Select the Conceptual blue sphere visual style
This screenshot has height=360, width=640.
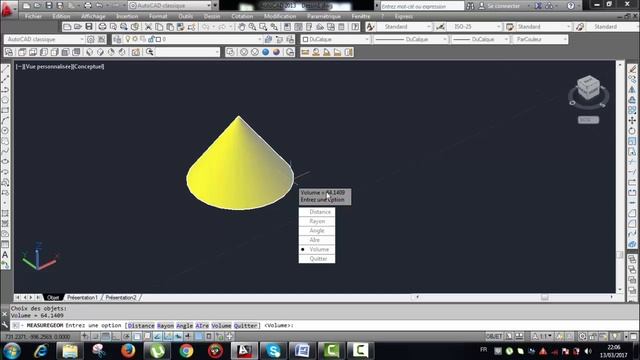click(266, 52)
